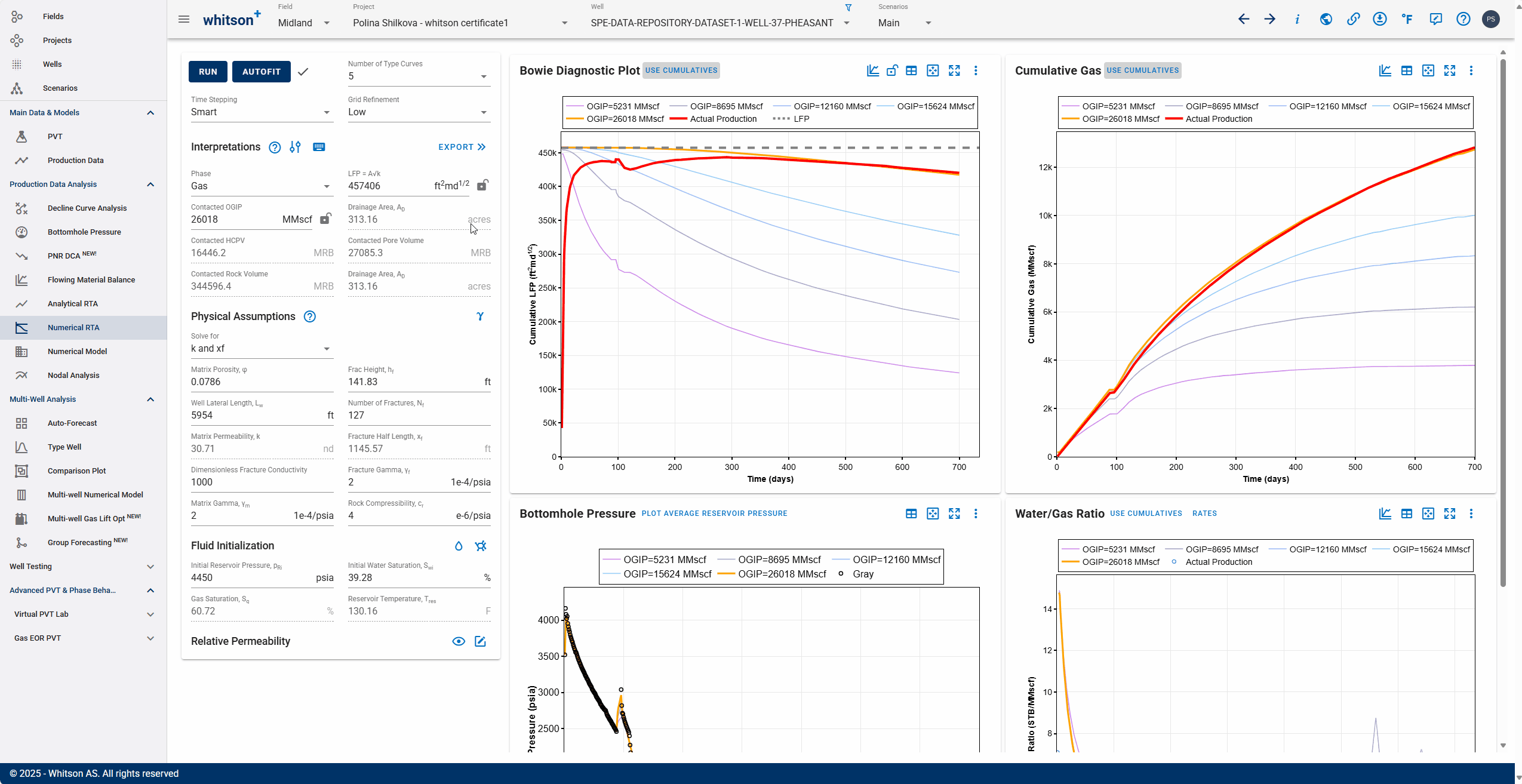Viewport: 1522px width, 784px height.
Task: Open the Number of Type Curves dropdown
Action: coord(419,76)
